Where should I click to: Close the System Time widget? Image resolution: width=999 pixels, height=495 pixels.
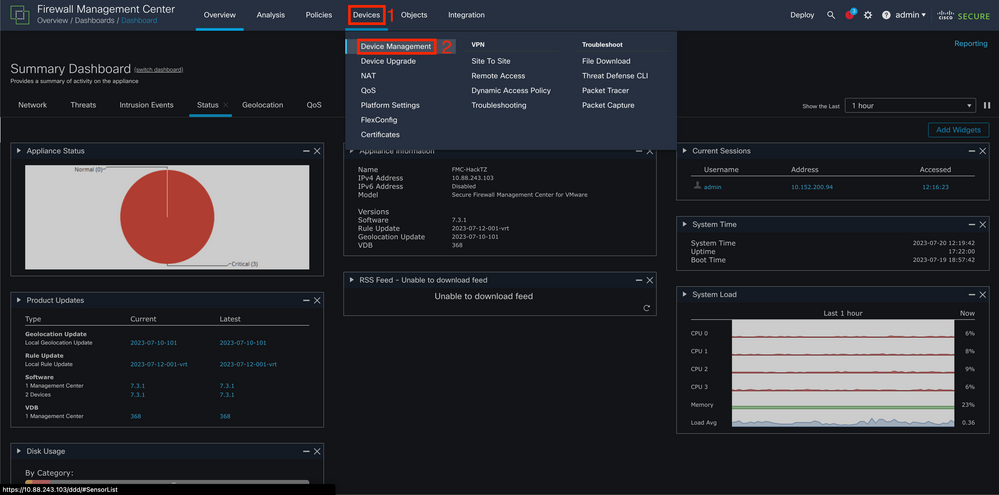pyautogui.click(x=982, y=225)
